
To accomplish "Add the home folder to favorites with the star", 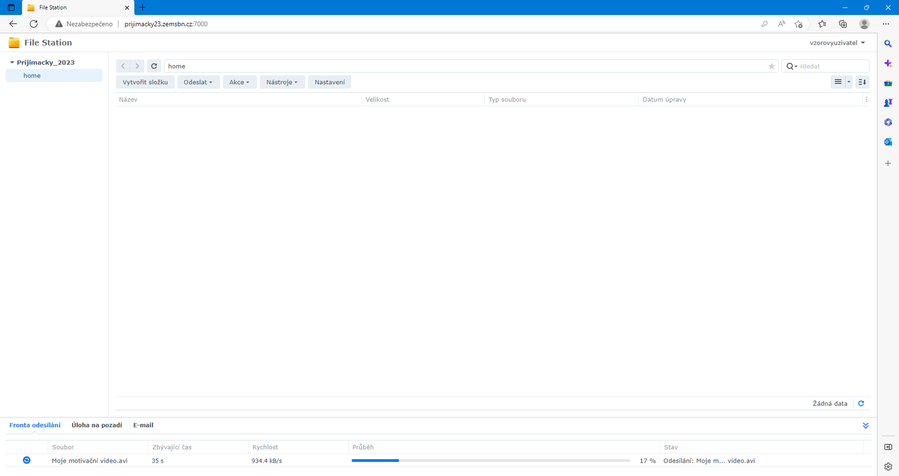I will pyautogui.click(x=771, y=66).
